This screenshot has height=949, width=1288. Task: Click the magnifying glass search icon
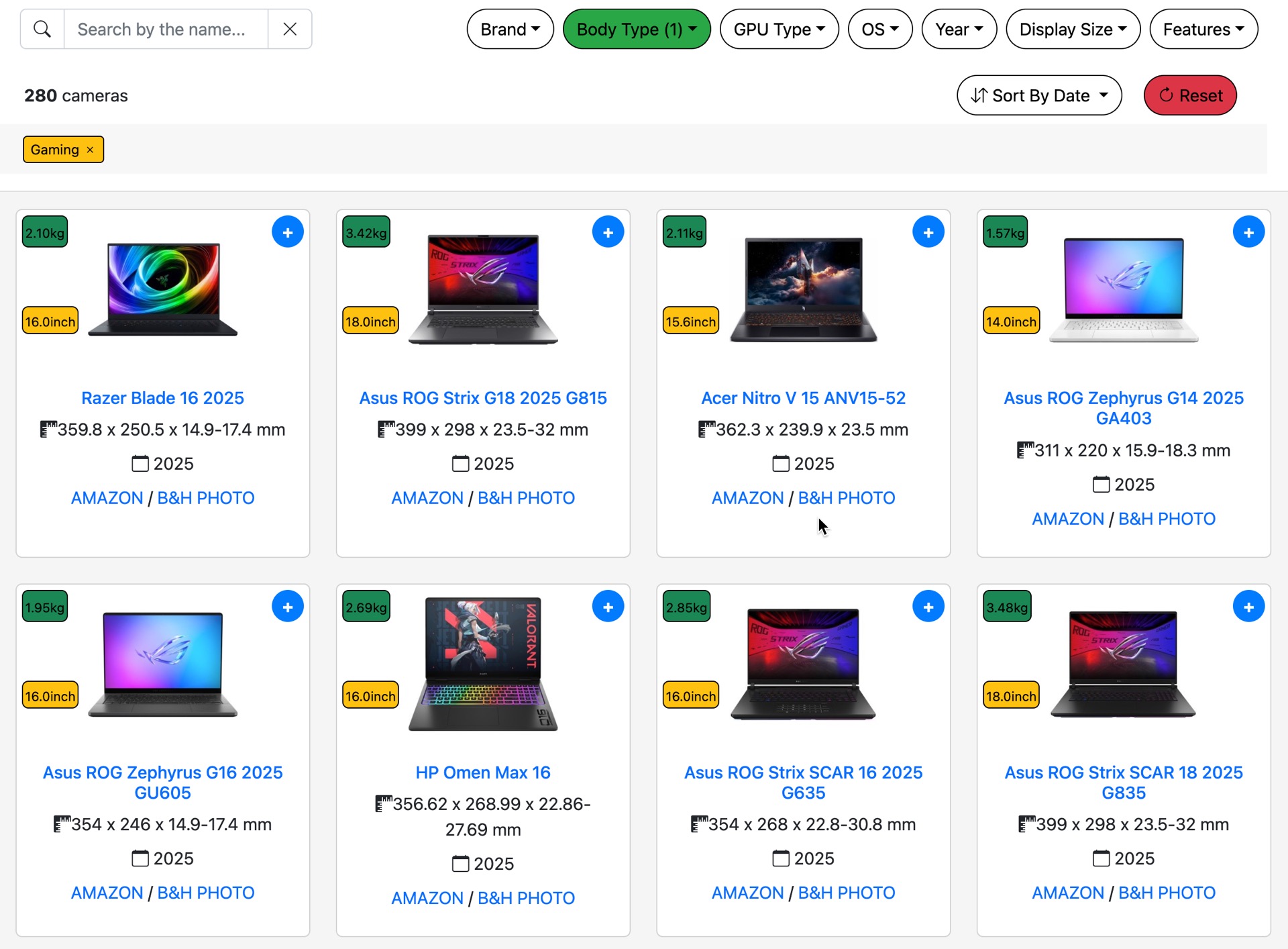pyautogui.click(x=42, y=30)
